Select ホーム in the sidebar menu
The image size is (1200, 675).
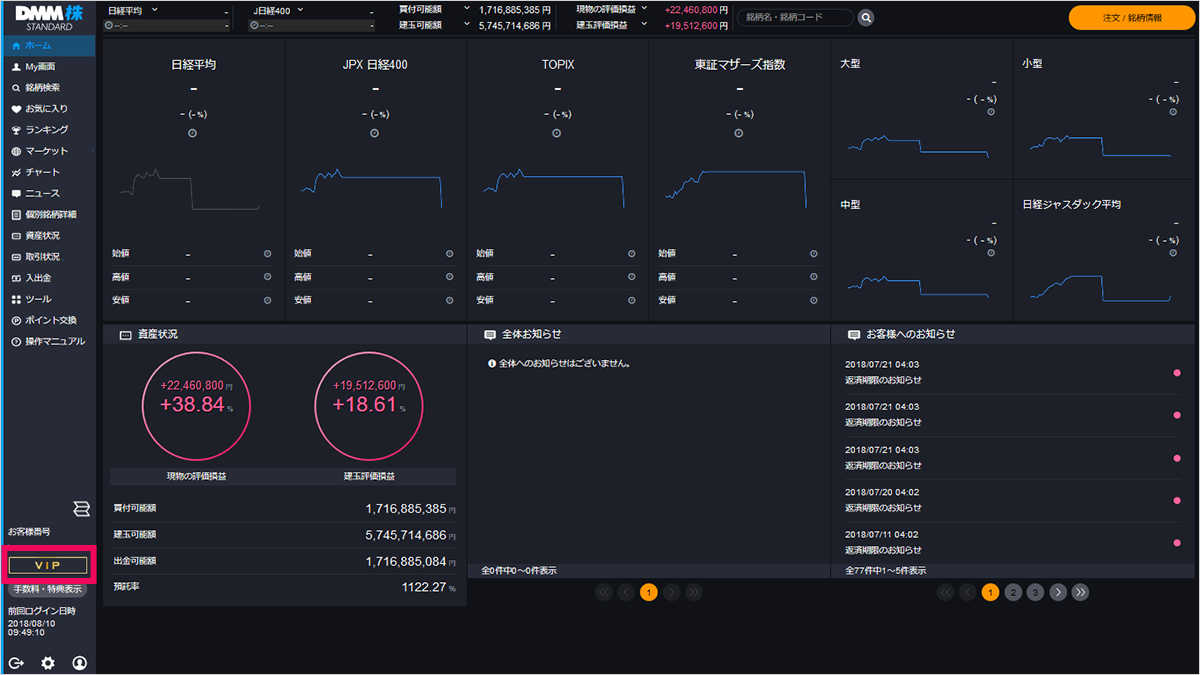(38, 46)
